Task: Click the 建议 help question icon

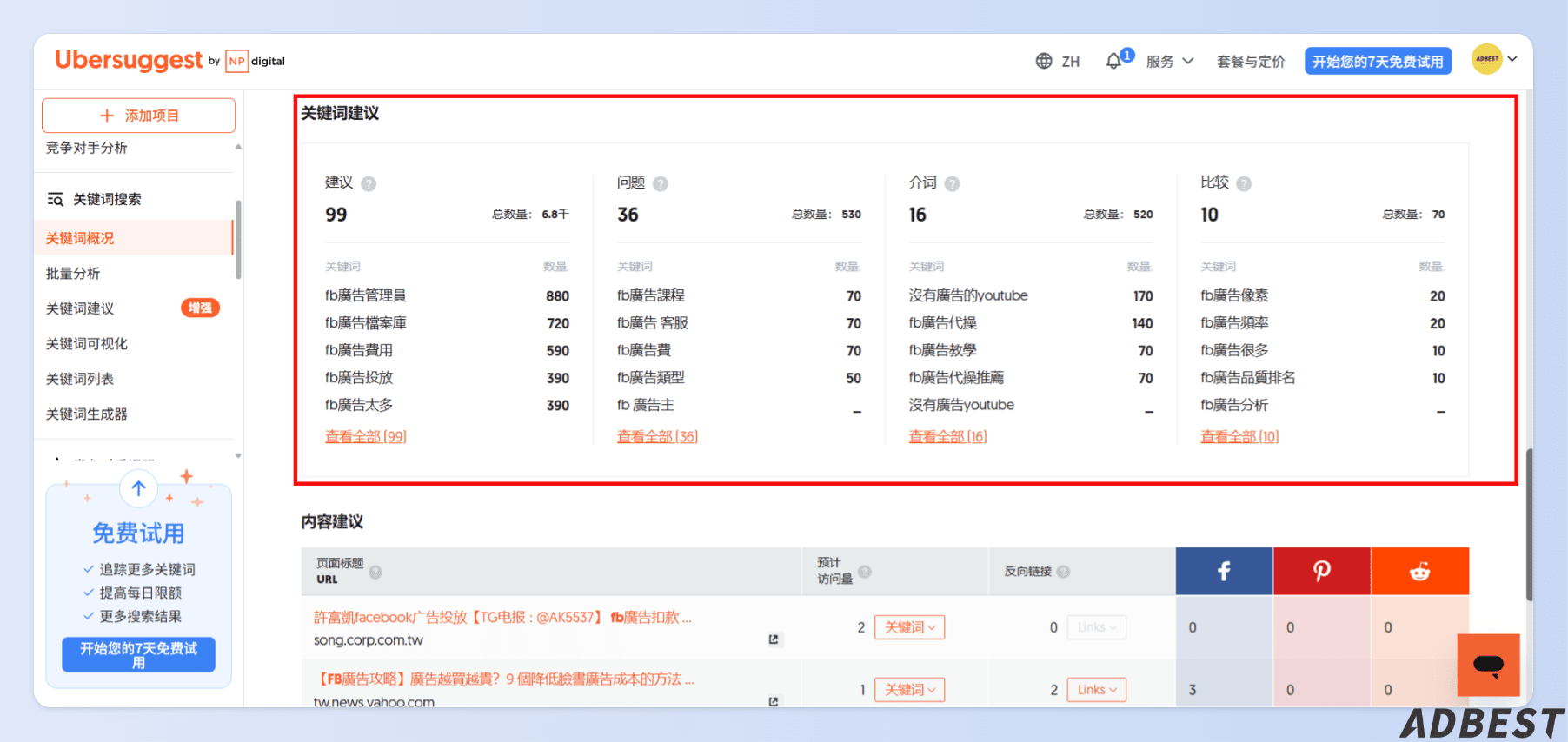Action: (369, 183)
